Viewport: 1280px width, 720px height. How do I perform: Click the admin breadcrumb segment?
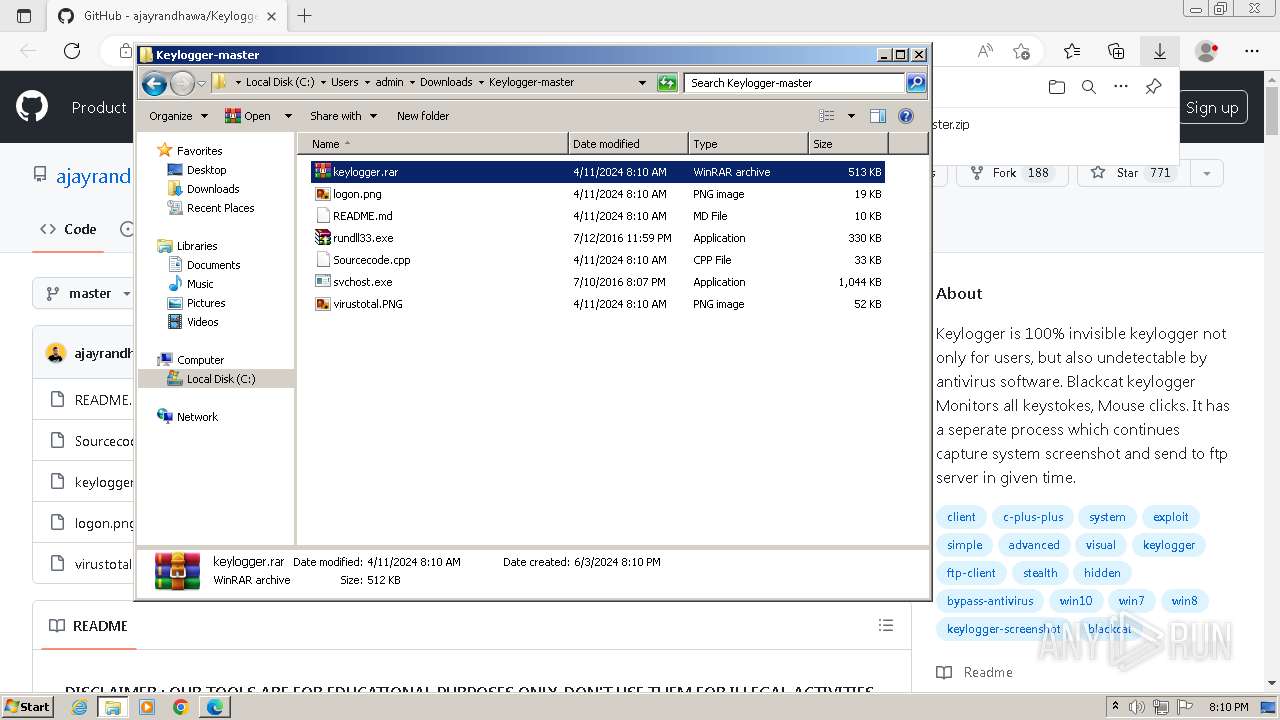[x=389, y=83]
